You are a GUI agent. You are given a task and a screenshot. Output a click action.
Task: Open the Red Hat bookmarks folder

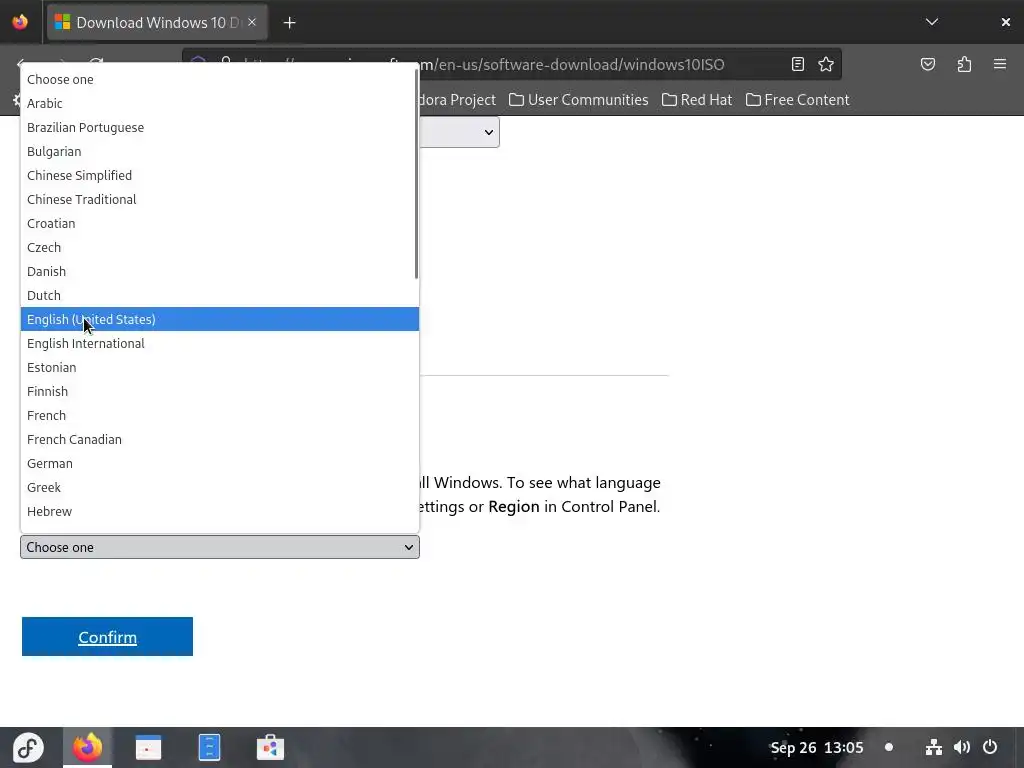(x=697, y=100)
